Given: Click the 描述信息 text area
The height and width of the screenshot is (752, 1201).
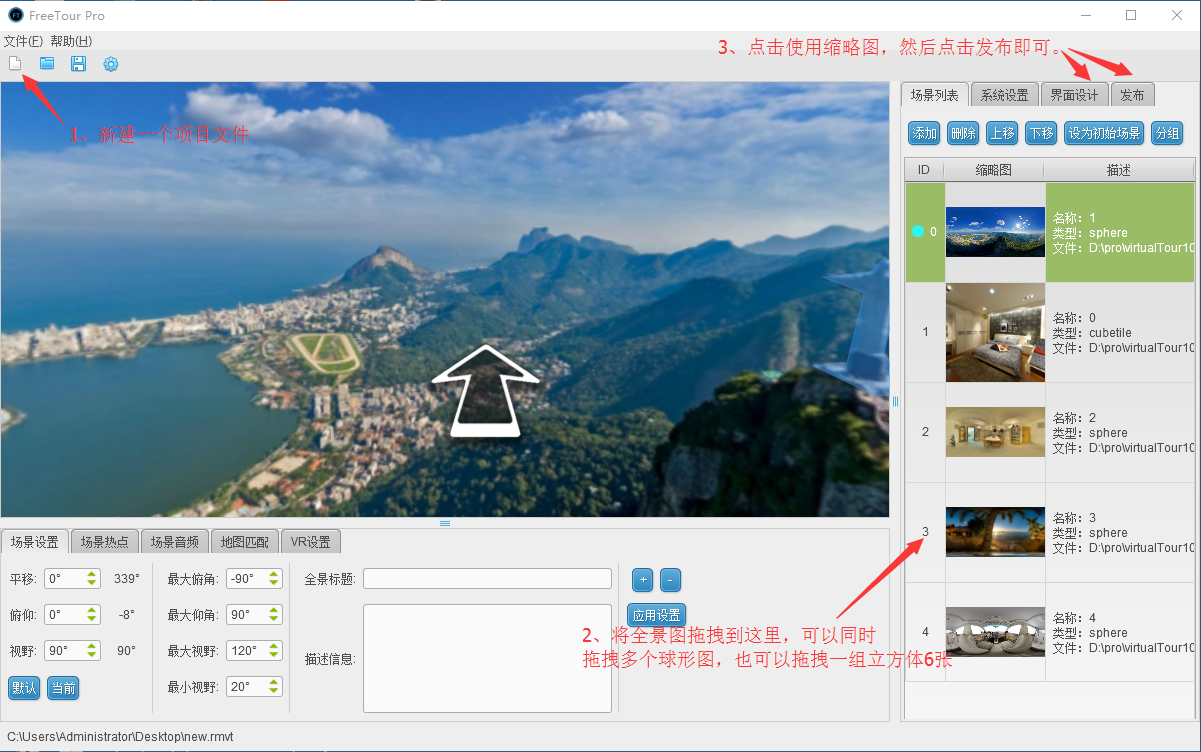Looking at the screenshot, I should tap(487, 658).
